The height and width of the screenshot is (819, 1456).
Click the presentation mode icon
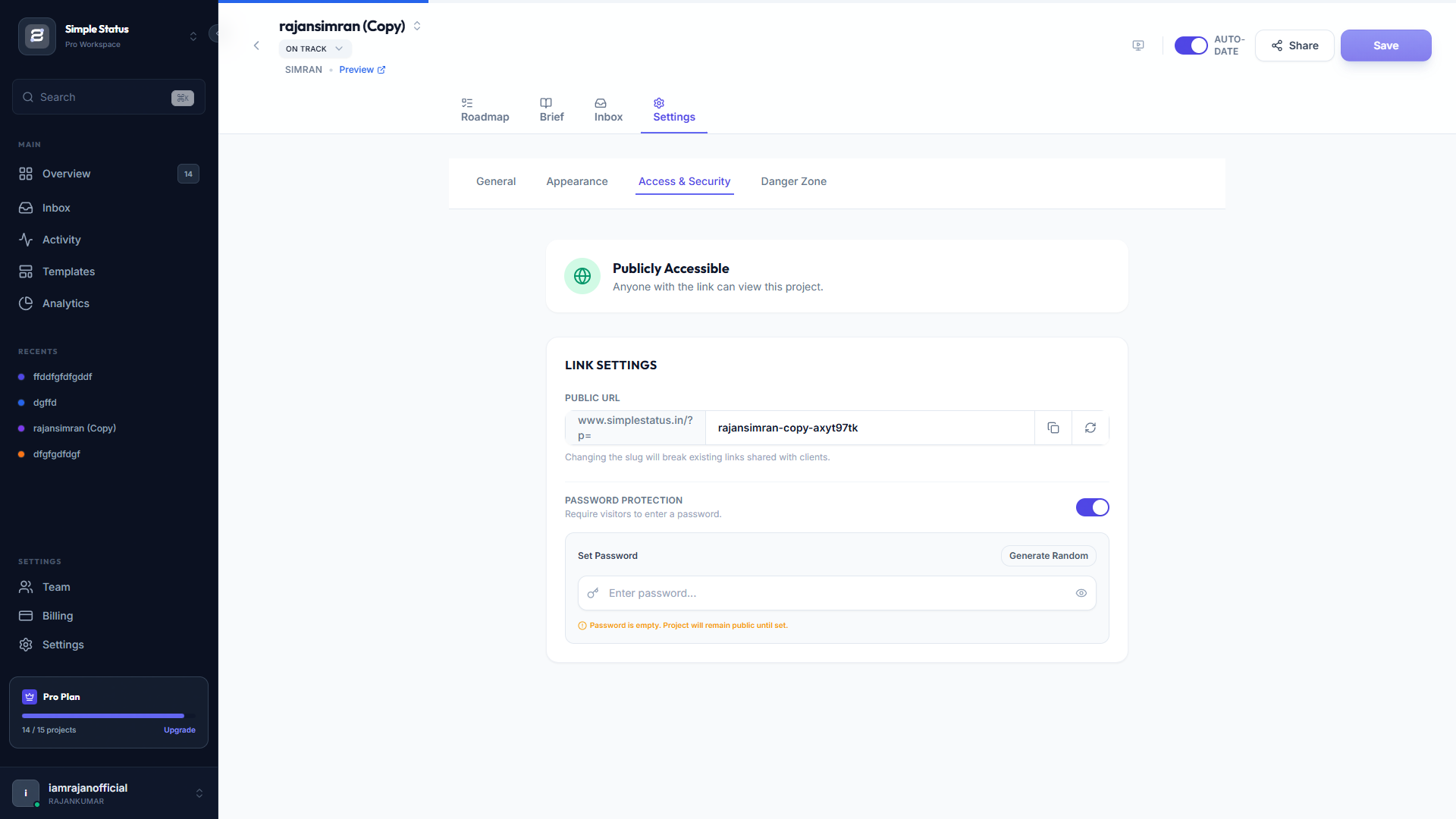pyautogui.click(x=1138, y=45)
